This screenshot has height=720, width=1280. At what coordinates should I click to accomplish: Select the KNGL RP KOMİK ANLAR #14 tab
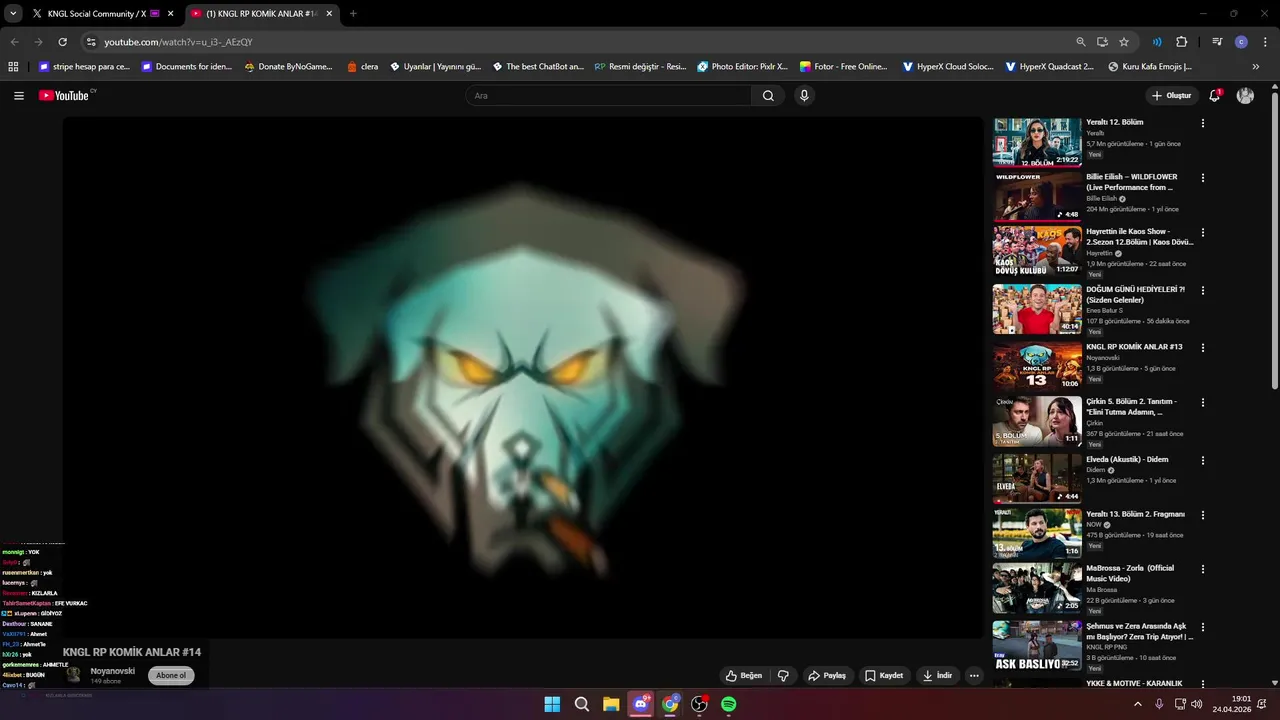tap(260, 14)
